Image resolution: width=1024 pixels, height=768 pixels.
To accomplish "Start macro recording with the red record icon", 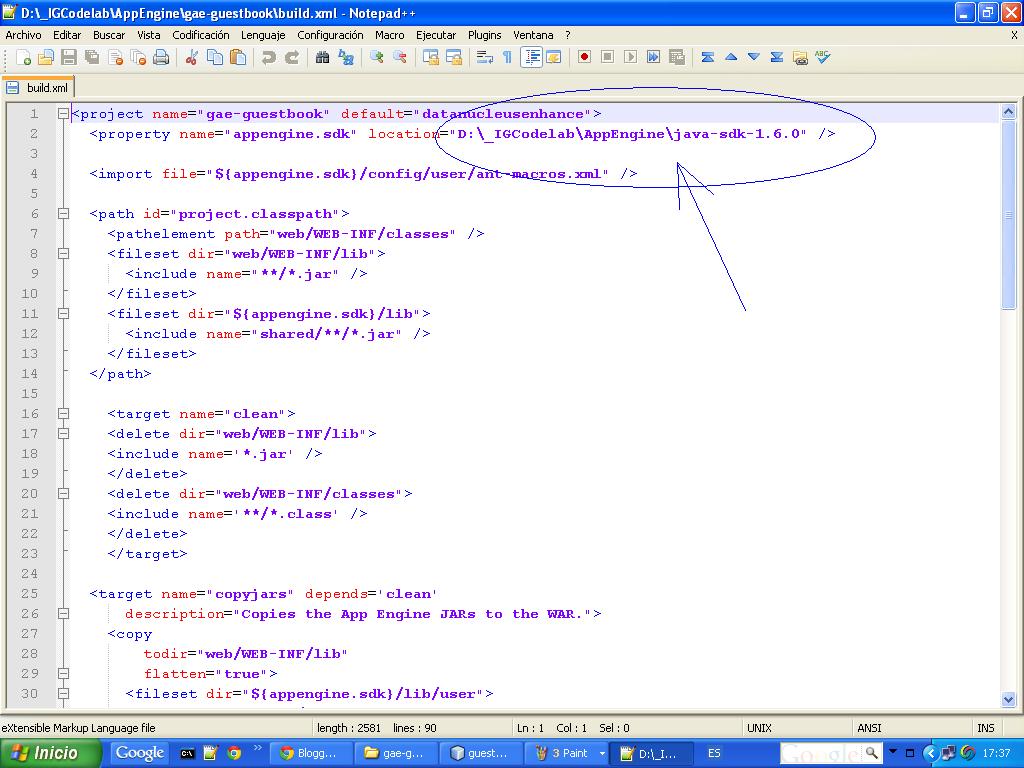I will [584, 58].
